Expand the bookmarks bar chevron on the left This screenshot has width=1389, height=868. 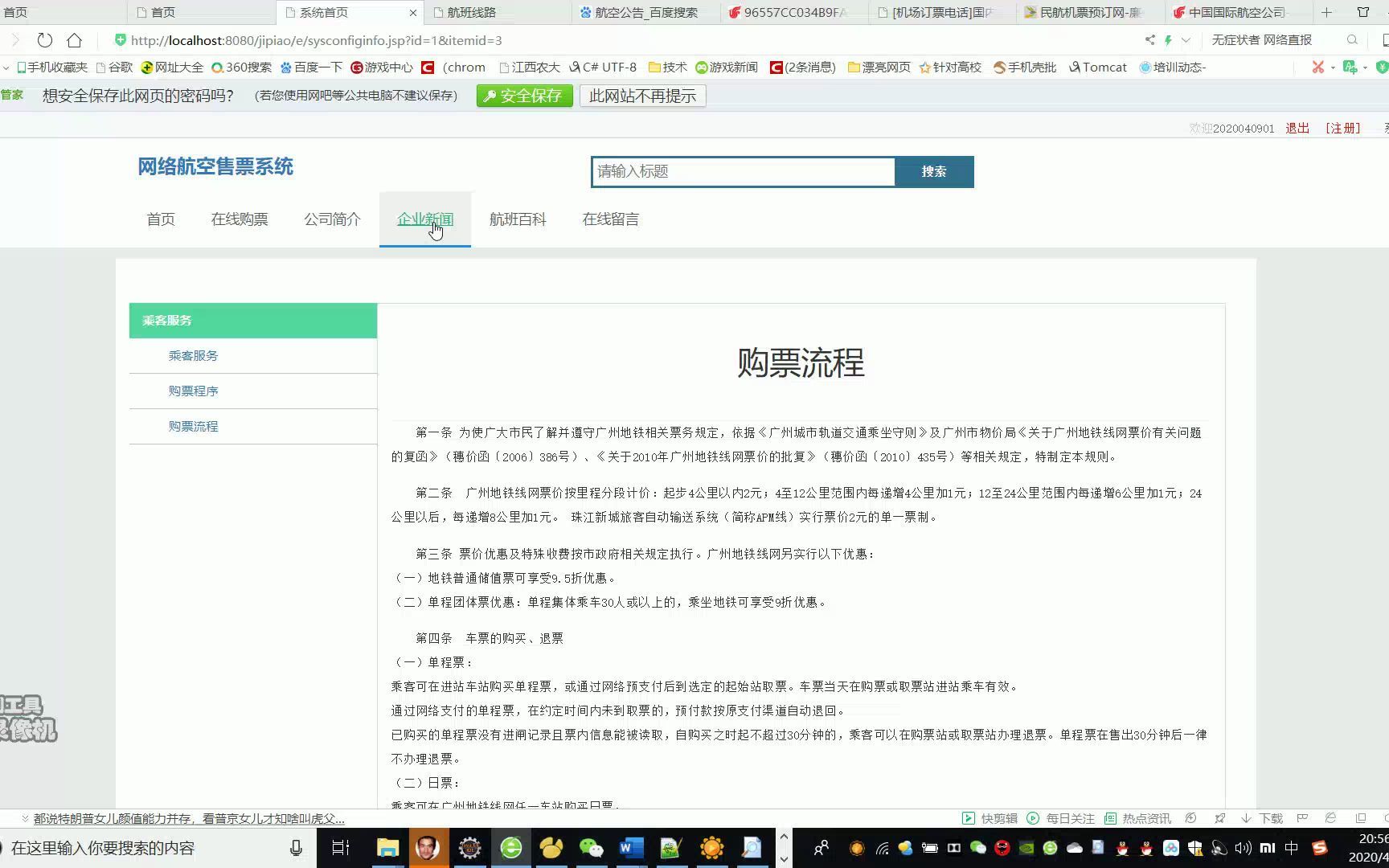click(x=6, y=68)
